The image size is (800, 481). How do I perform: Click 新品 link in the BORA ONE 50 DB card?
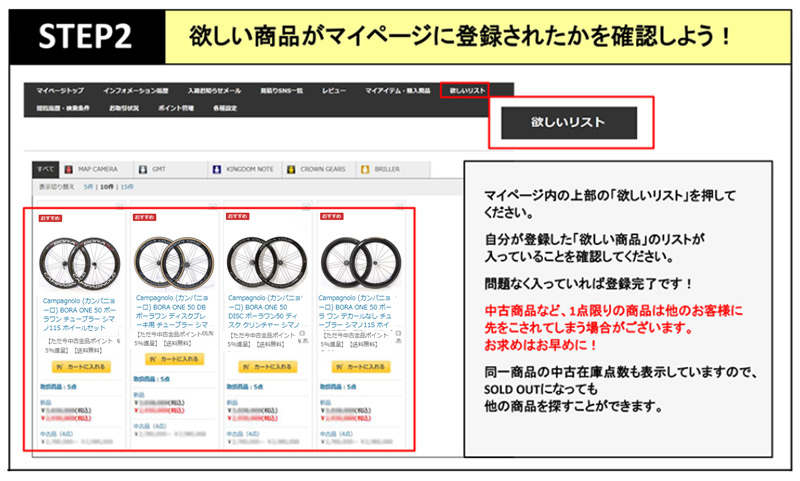coord(139,395)
